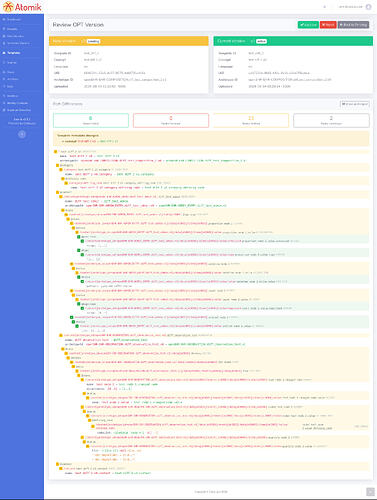Image resolution: width=377 pixels, height=500 pixels.
Task: Collapse the context node near the tree bottom
Action: pyautogui.click(x=57, y=464)
